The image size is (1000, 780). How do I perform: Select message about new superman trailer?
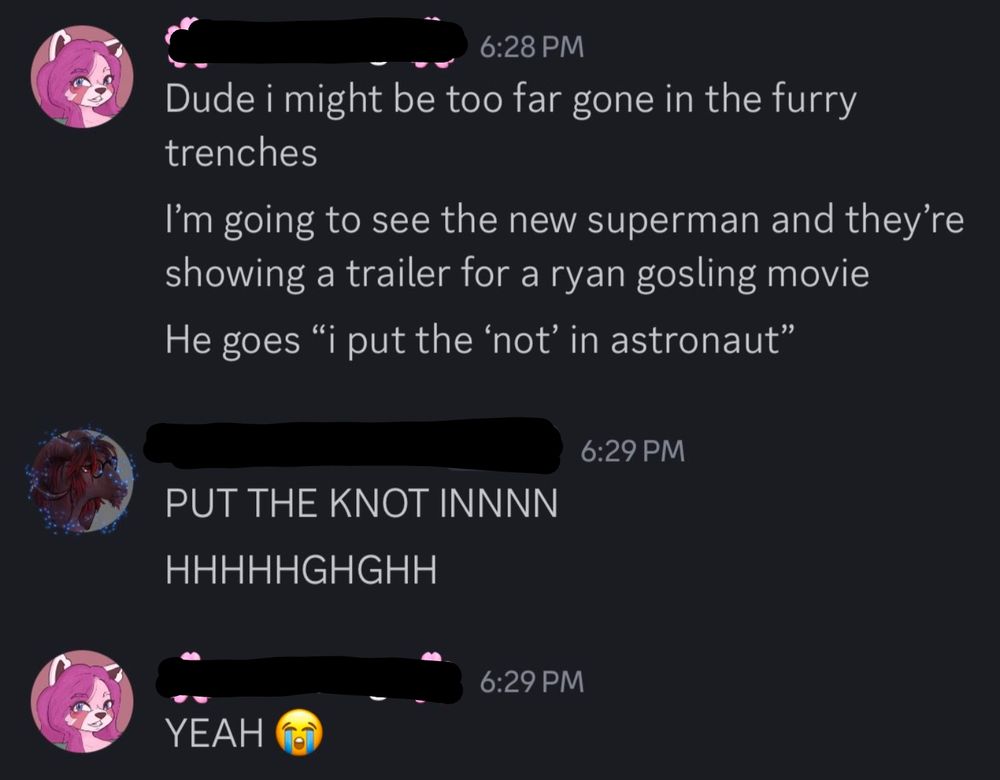[564, 246]
